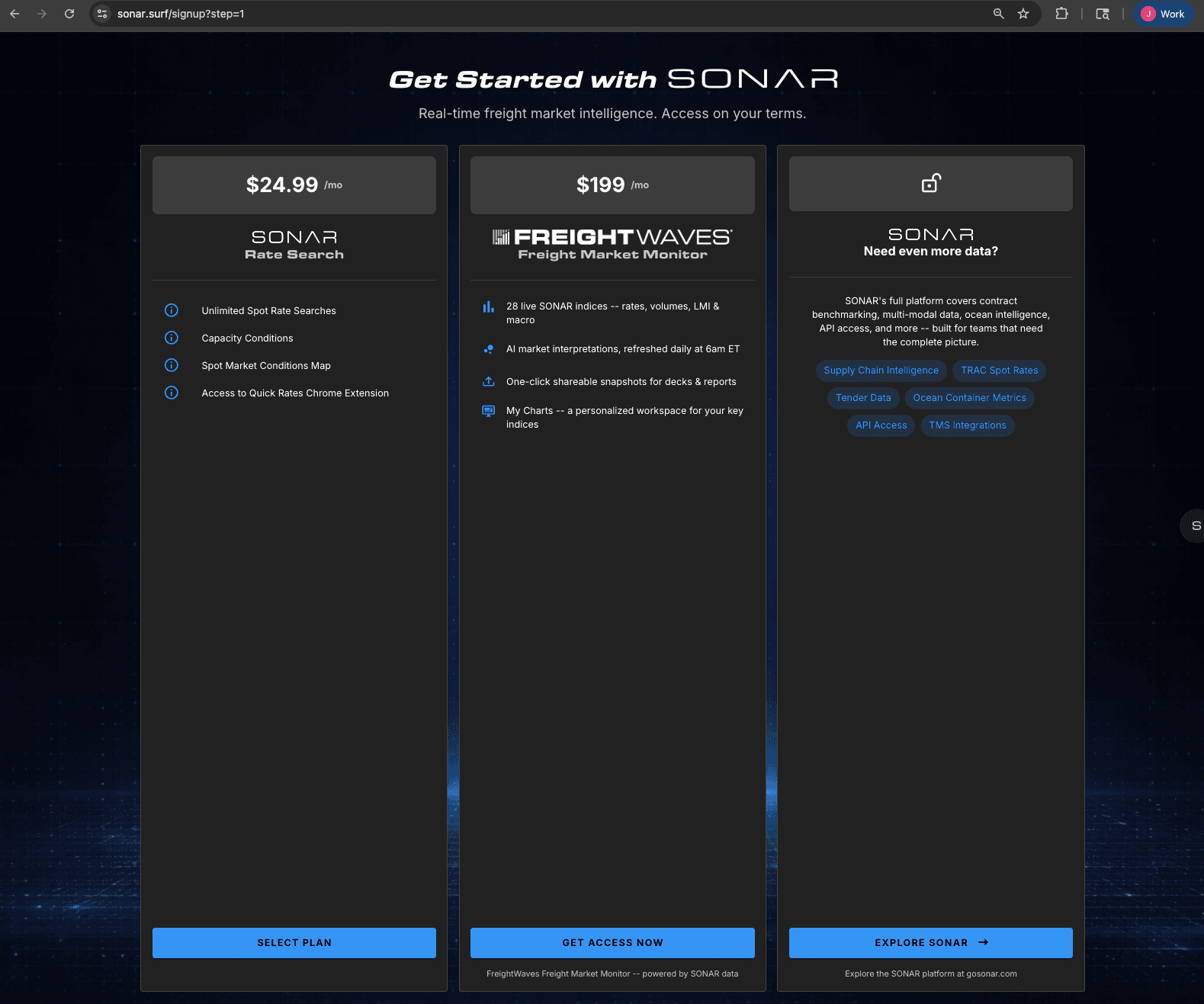The image size is (1204, 1004).
Task: Click the Real-time freight market intelligence subtitle
Action: coord(612,114)
